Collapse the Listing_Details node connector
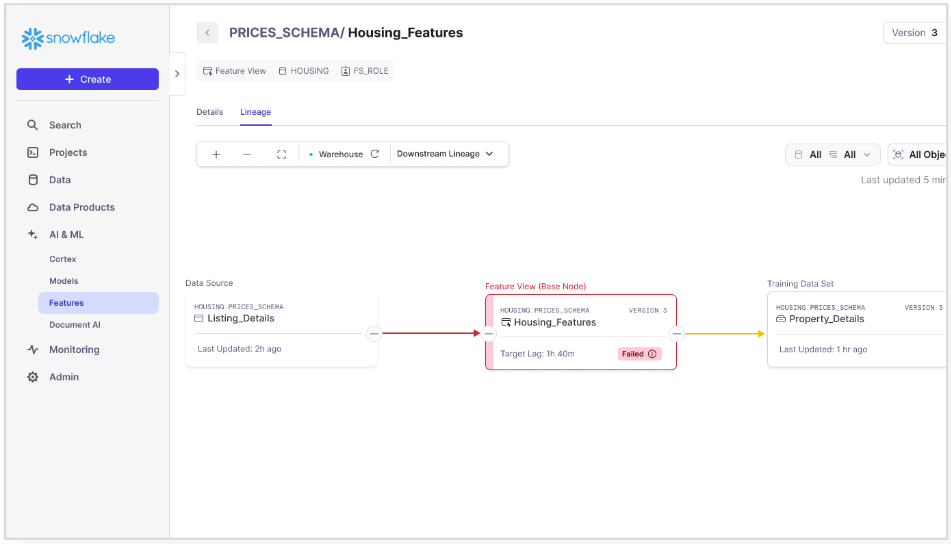This screenshot has width=951, height=544. point(374,334)
